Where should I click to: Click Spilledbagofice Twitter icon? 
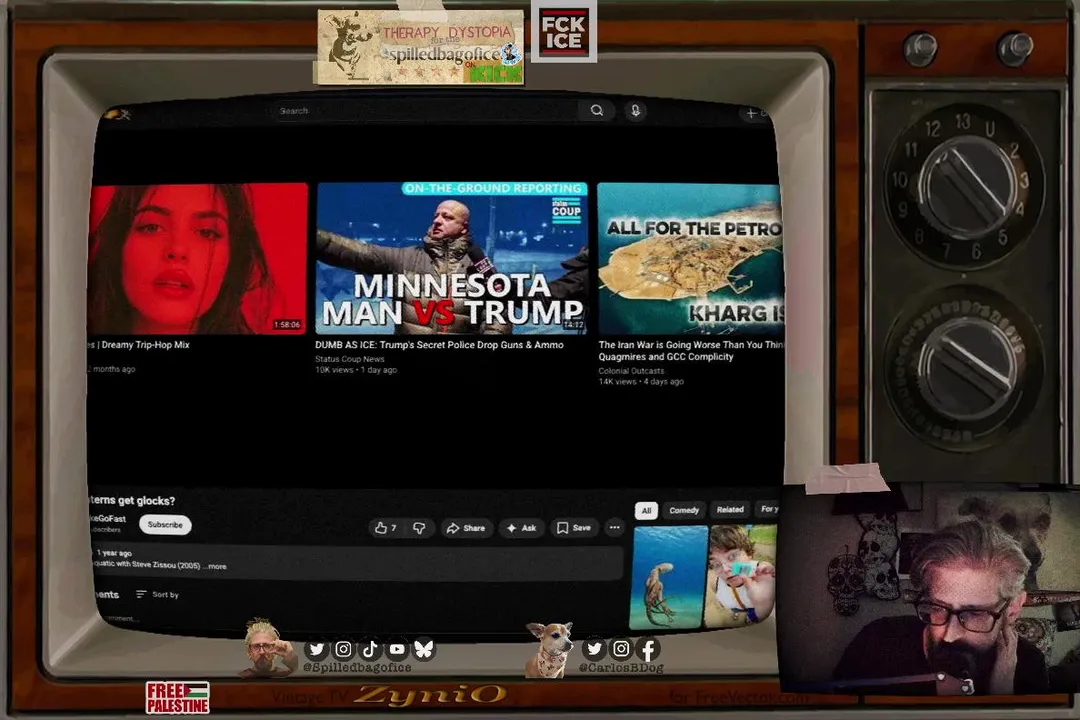[x=316, y=649]
